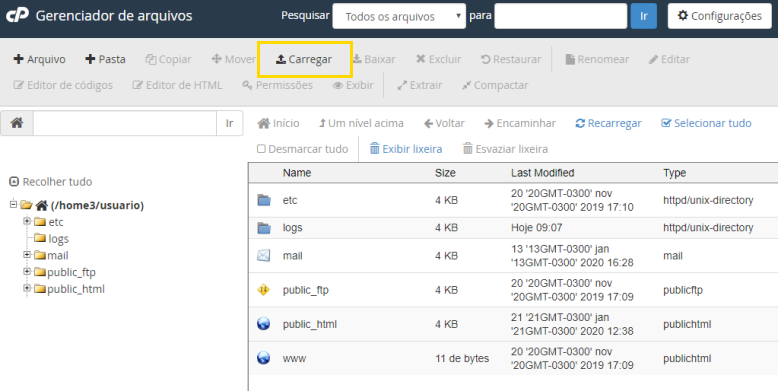The height and width of the screenshot is (391, 778).
Task: Click the Copiar toolbar item
Action: [x=168, y=60]
